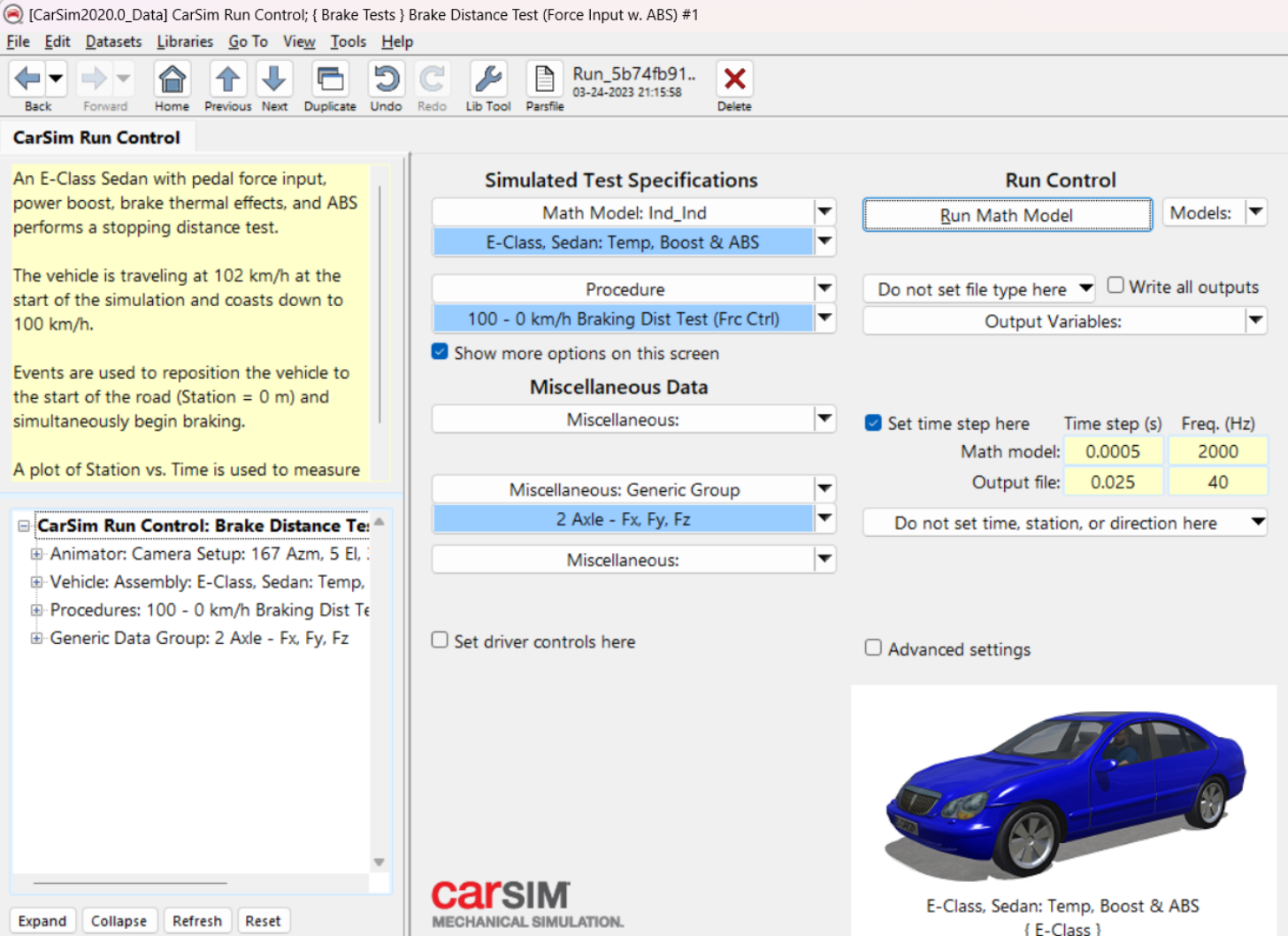Toggle Set time step here checkbox
Viewport: 1288px width, 936px height.
873,423
